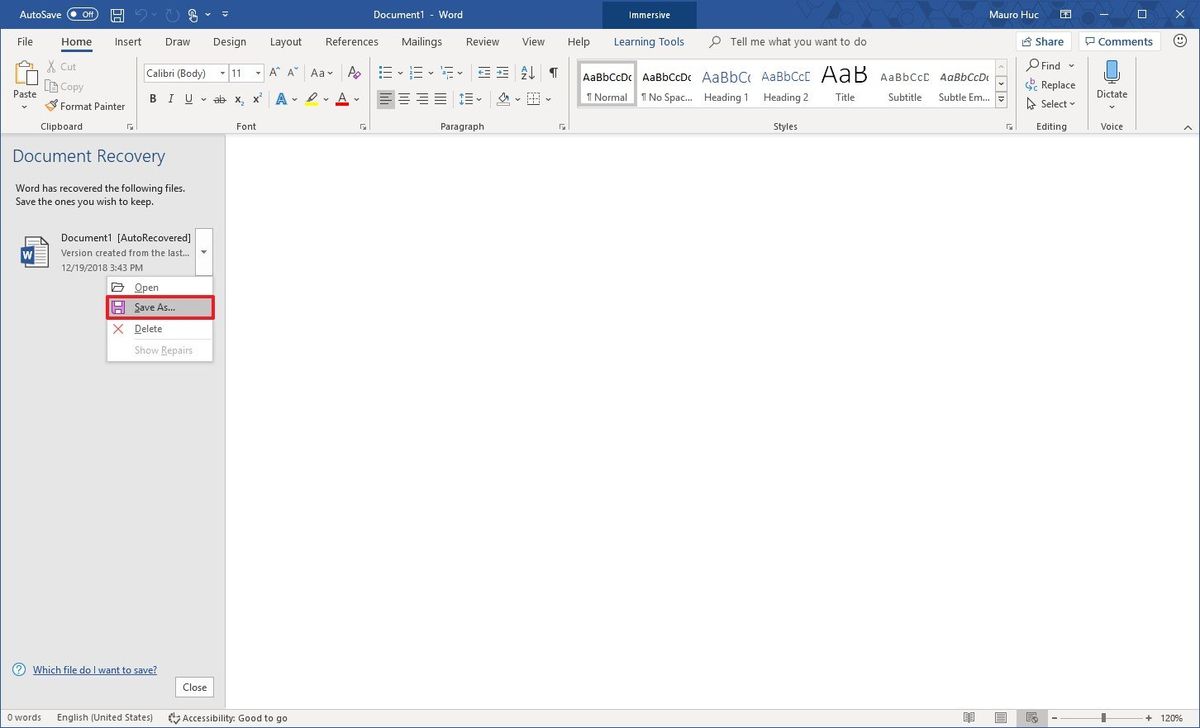
Task: Toggle subscript formatting
Action: point(238,99)
